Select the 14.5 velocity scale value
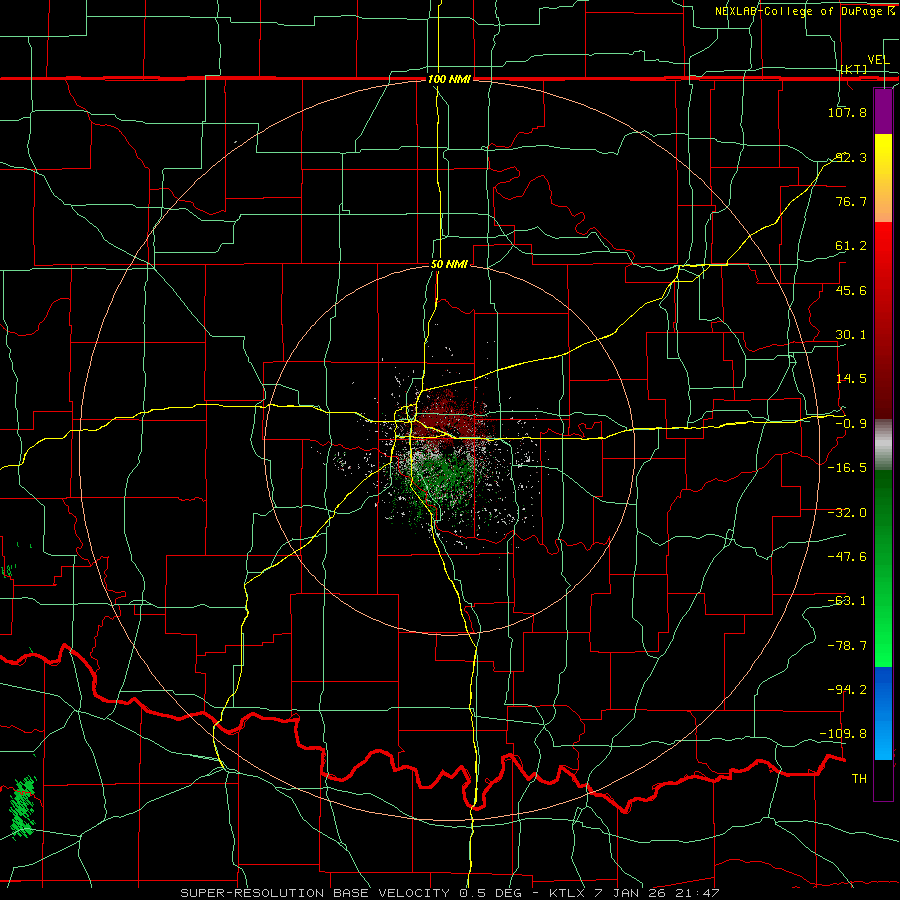900x900 pixels. point(851,379)
